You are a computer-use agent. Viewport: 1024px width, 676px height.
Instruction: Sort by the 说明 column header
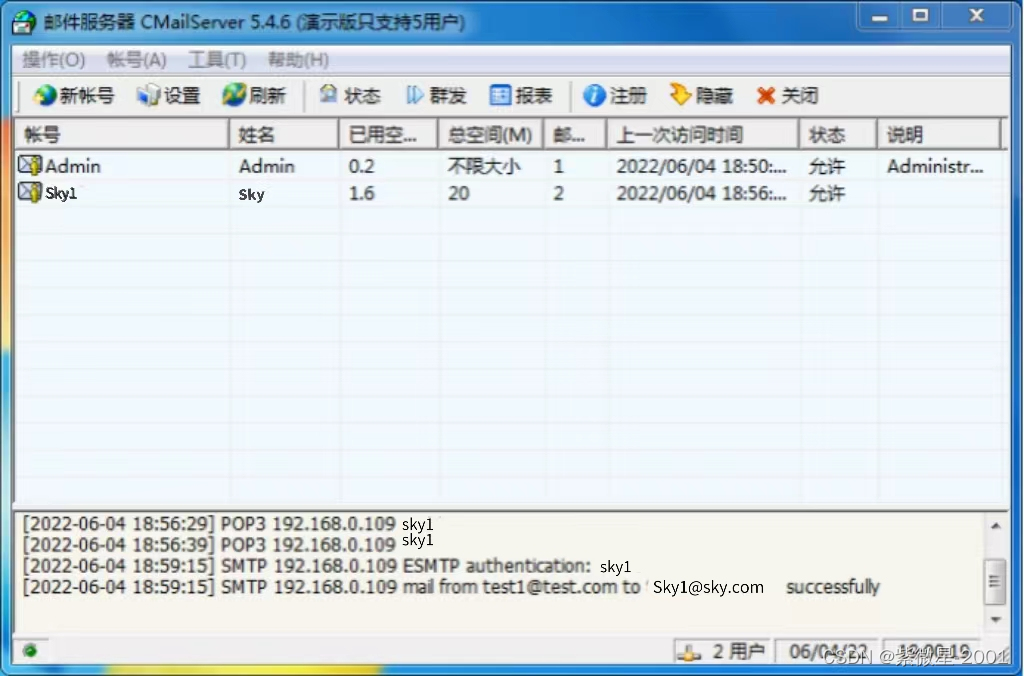pos(938,135)
